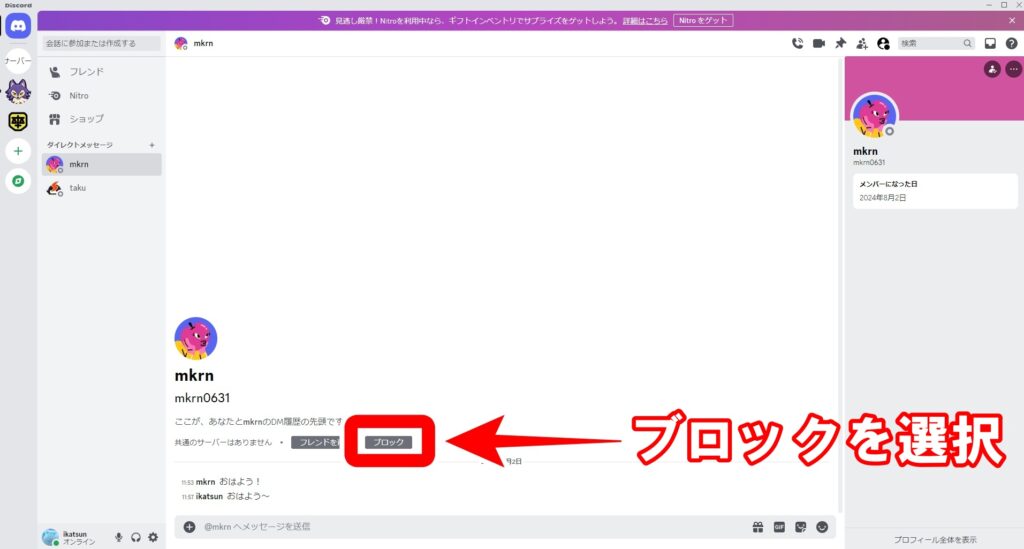Toggle the user profile panel icon
Viewport: 1024px width, 549px height.
[x=884, y=43]
